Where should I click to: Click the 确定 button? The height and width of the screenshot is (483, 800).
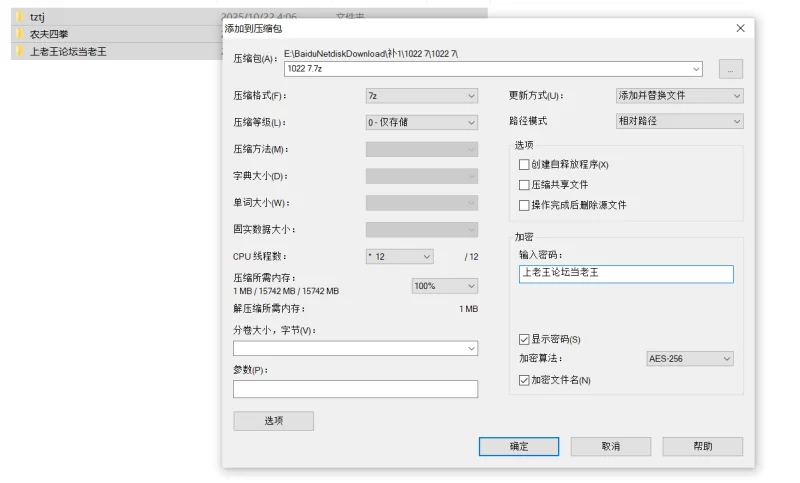pyautogui.click(x=519, y=446)
